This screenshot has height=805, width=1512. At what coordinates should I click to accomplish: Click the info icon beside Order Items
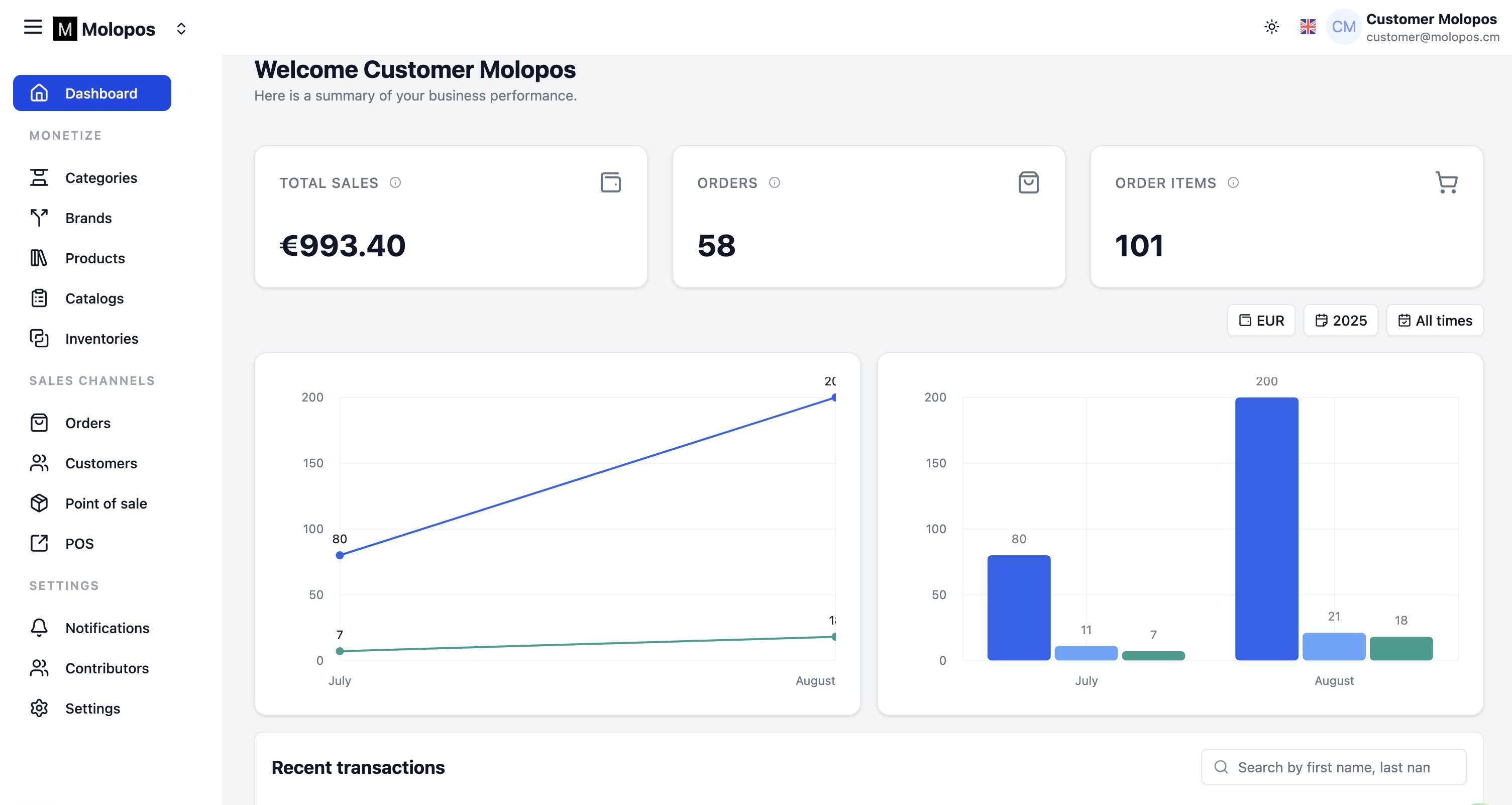[1233, 182]
